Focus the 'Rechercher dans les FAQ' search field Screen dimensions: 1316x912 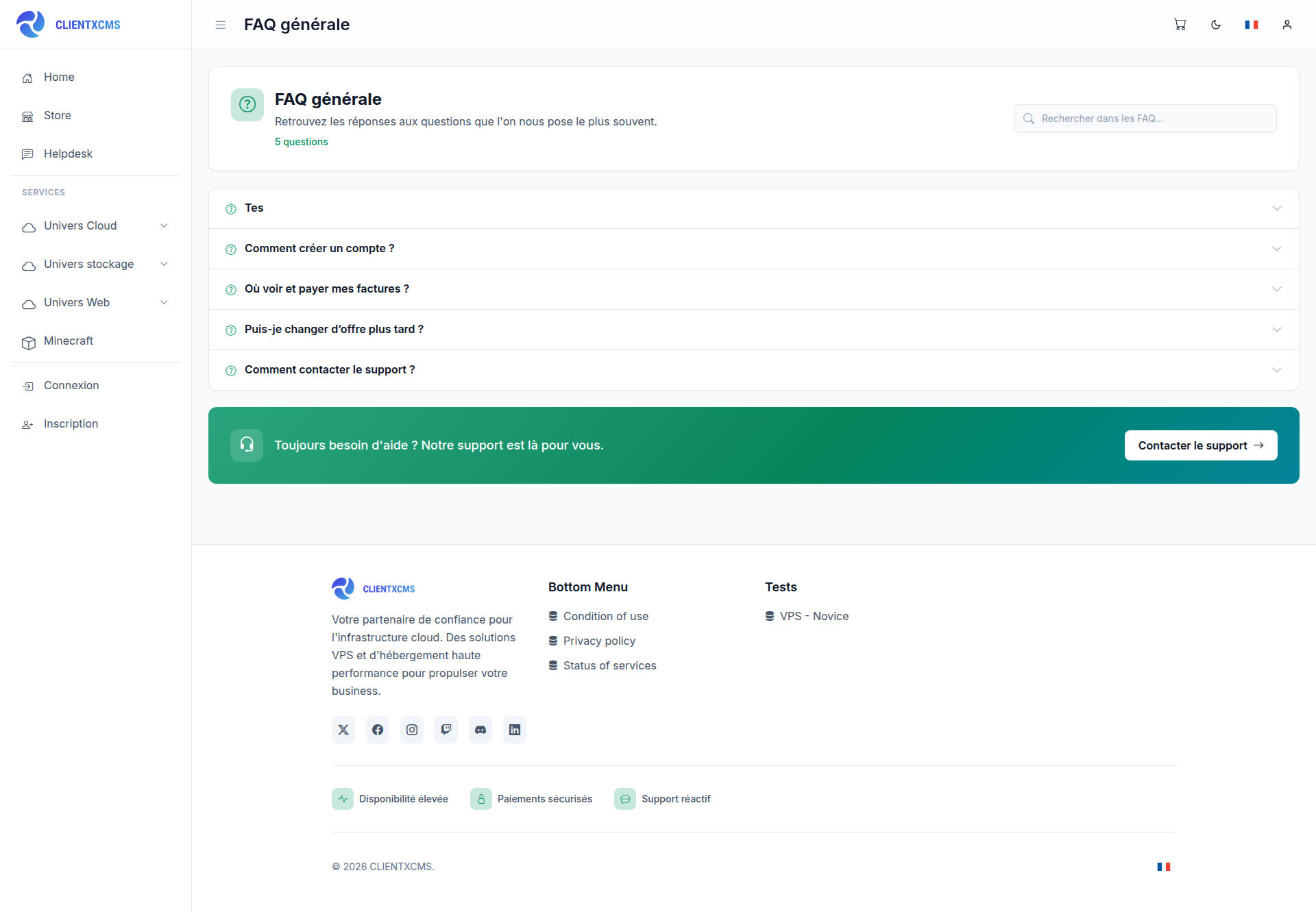click(1145, 119)
